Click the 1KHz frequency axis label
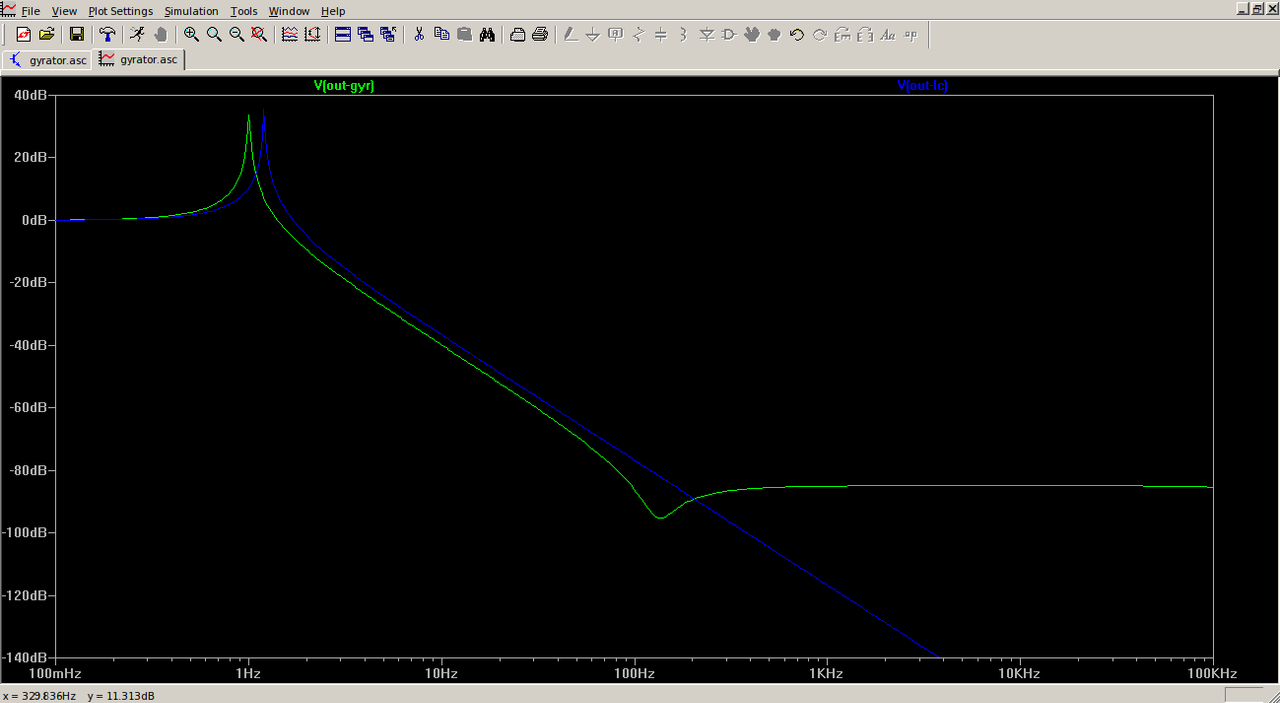The height and width of the screenshot is (703, 1280). pos(827,673)
